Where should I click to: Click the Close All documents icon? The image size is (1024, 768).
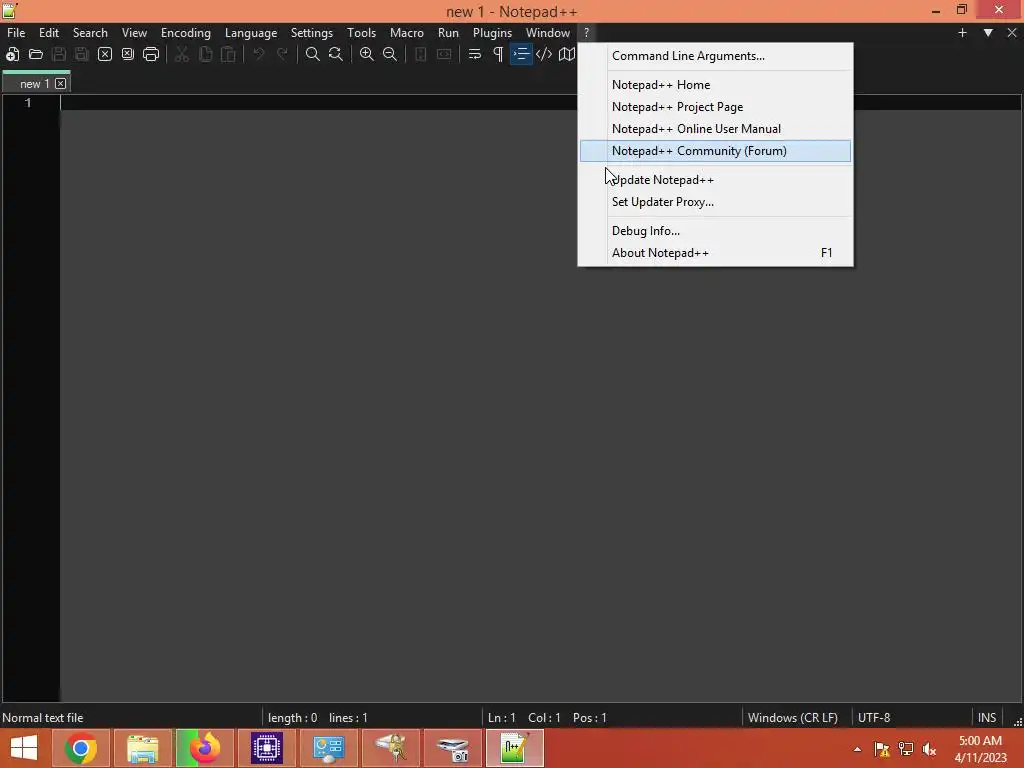pyautogui.click(x=128, y=54)
